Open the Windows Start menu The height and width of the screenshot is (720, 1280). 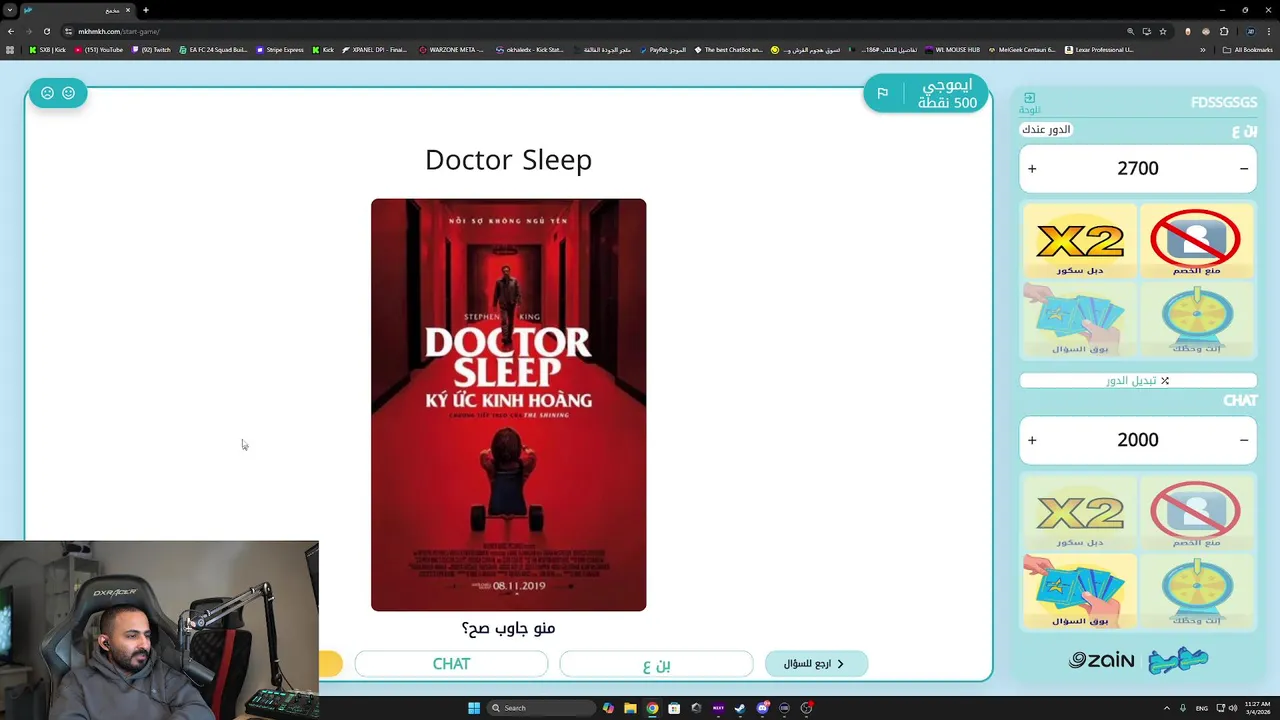pyautogui.click(x=474, y=708)
